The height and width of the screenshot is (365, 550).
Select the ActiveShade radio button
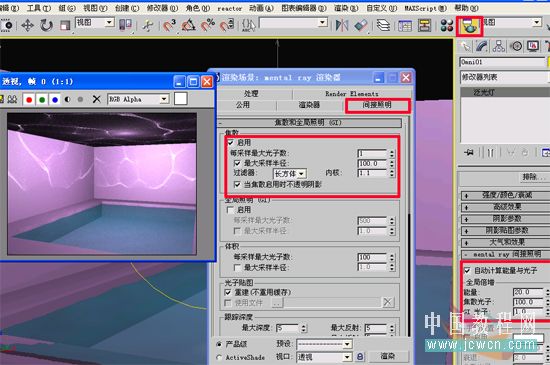pos(219,357)
